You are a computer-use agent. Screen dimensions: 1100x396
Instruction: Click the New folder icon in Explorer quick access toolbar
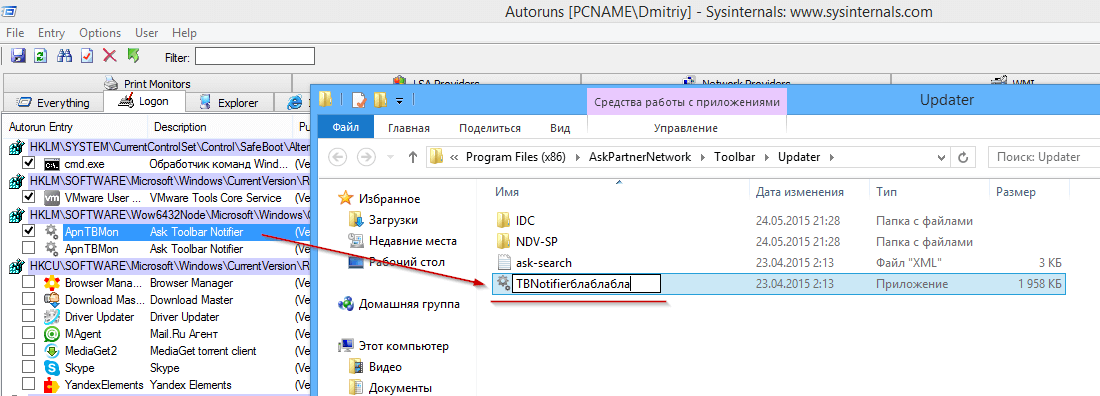[x=381, y=100]
